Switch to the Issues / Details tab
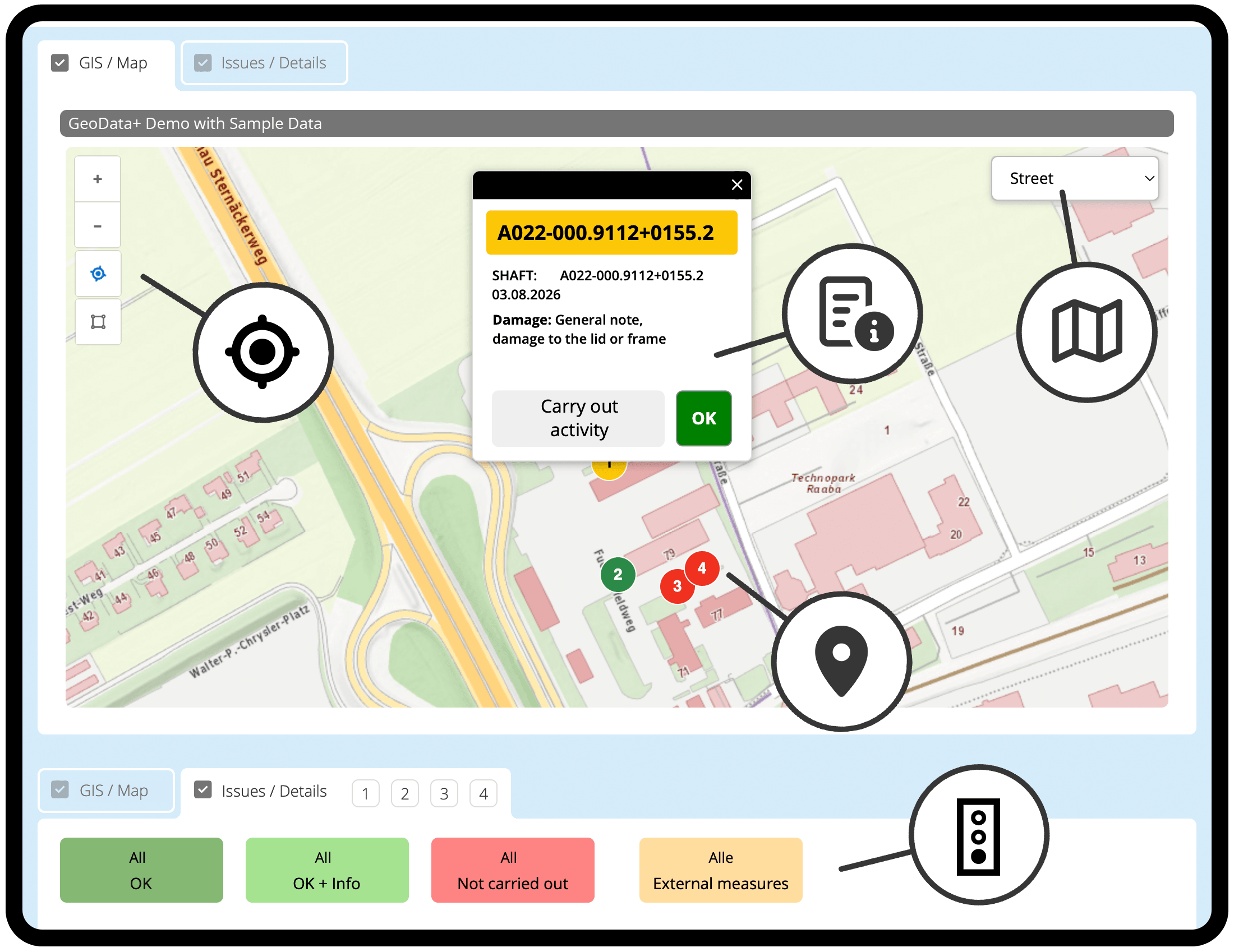 (274, 791)
